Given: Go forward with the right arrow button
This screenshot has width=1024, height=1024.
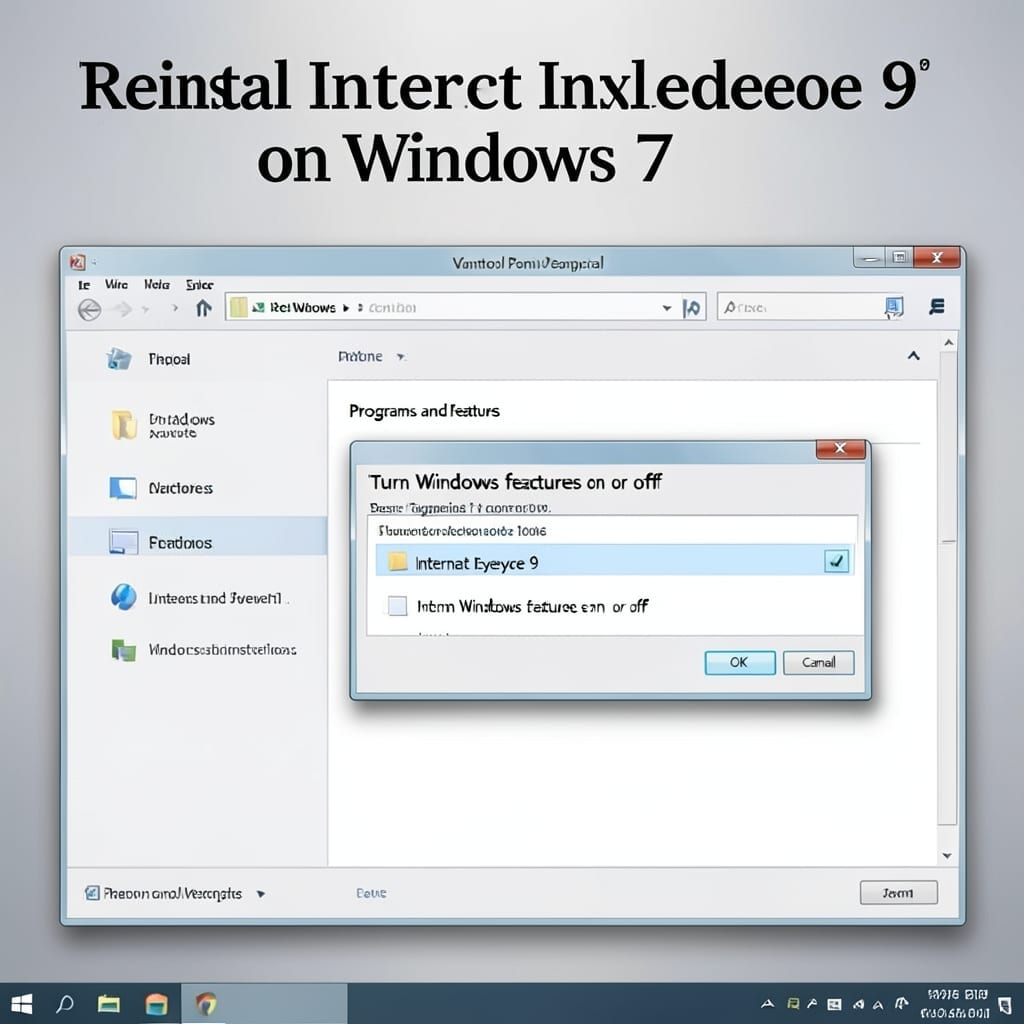Looking at the screenshot, I should [x=121, y=309].
